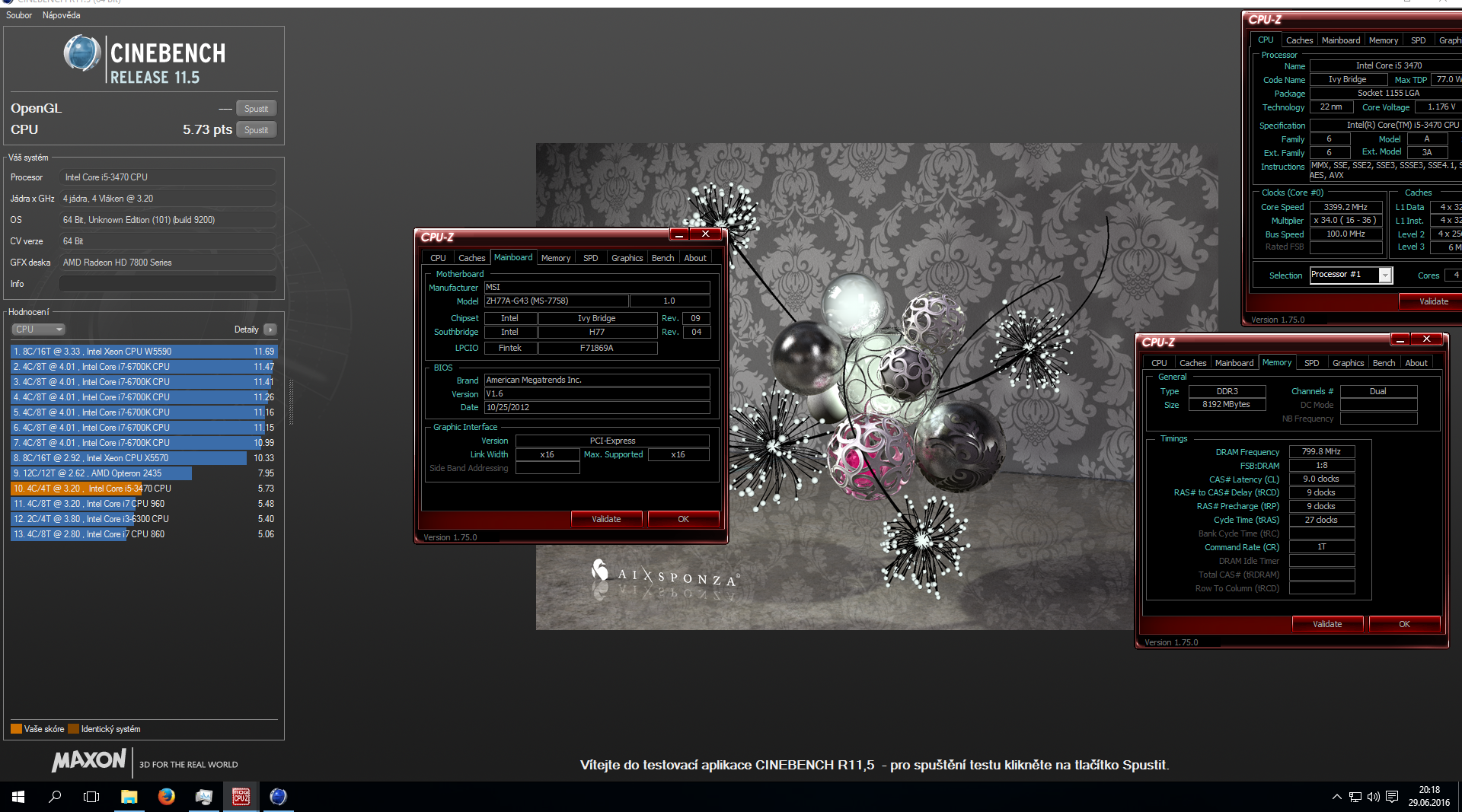Click the BIOS Date field 10/25/2012

(x=597, y=408)
